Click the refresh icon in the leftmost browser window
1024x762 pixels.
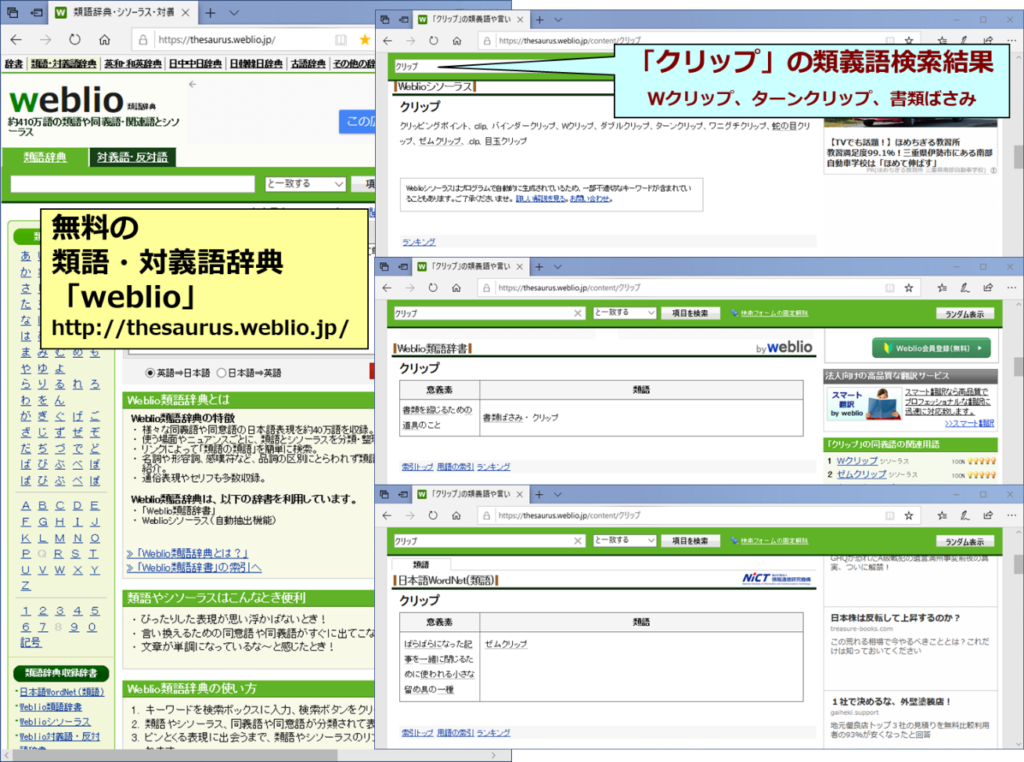pyautogui.click(x=75, y=40)
